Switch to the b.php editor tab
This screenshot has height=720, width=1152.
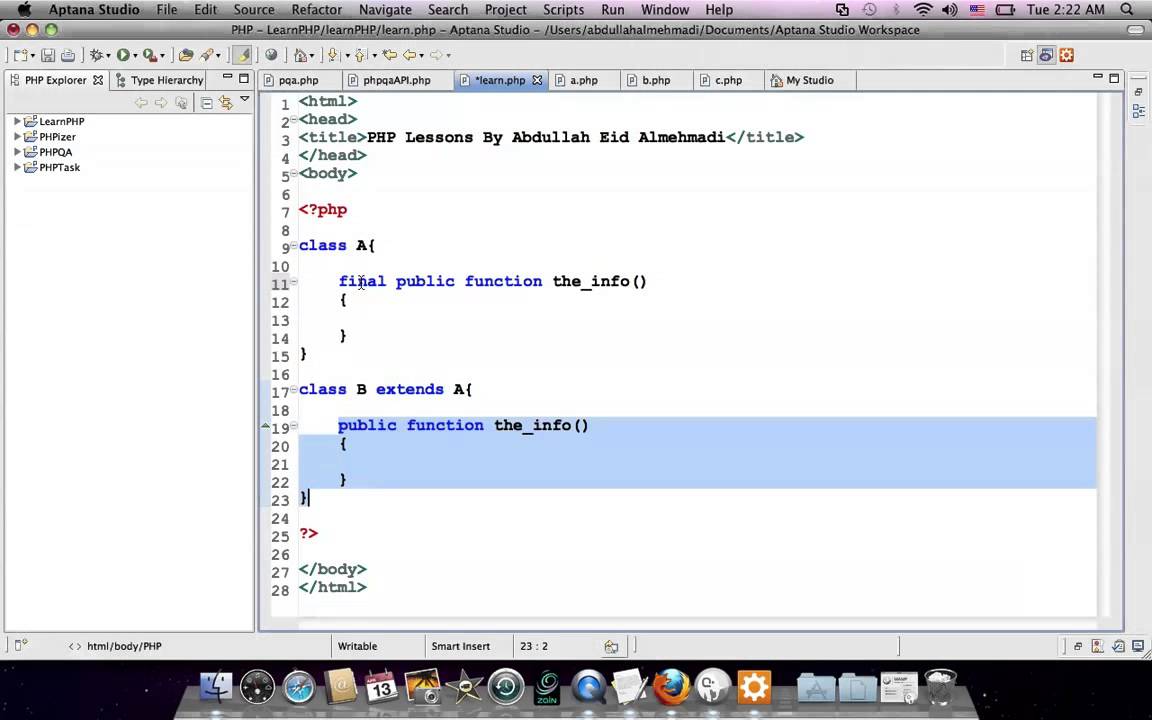[656, 80]
